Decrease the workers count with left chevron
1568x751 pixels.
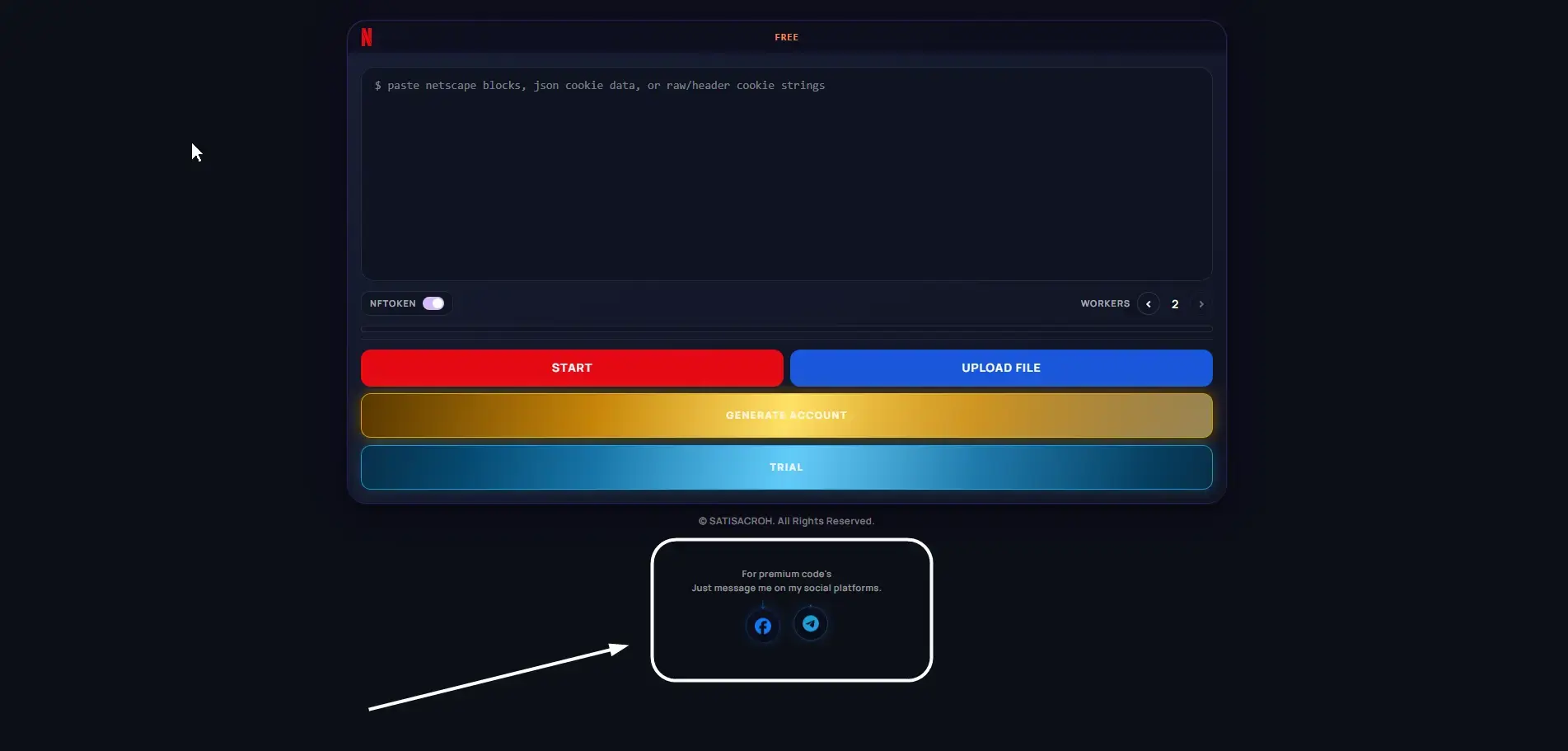(1149, 304)
